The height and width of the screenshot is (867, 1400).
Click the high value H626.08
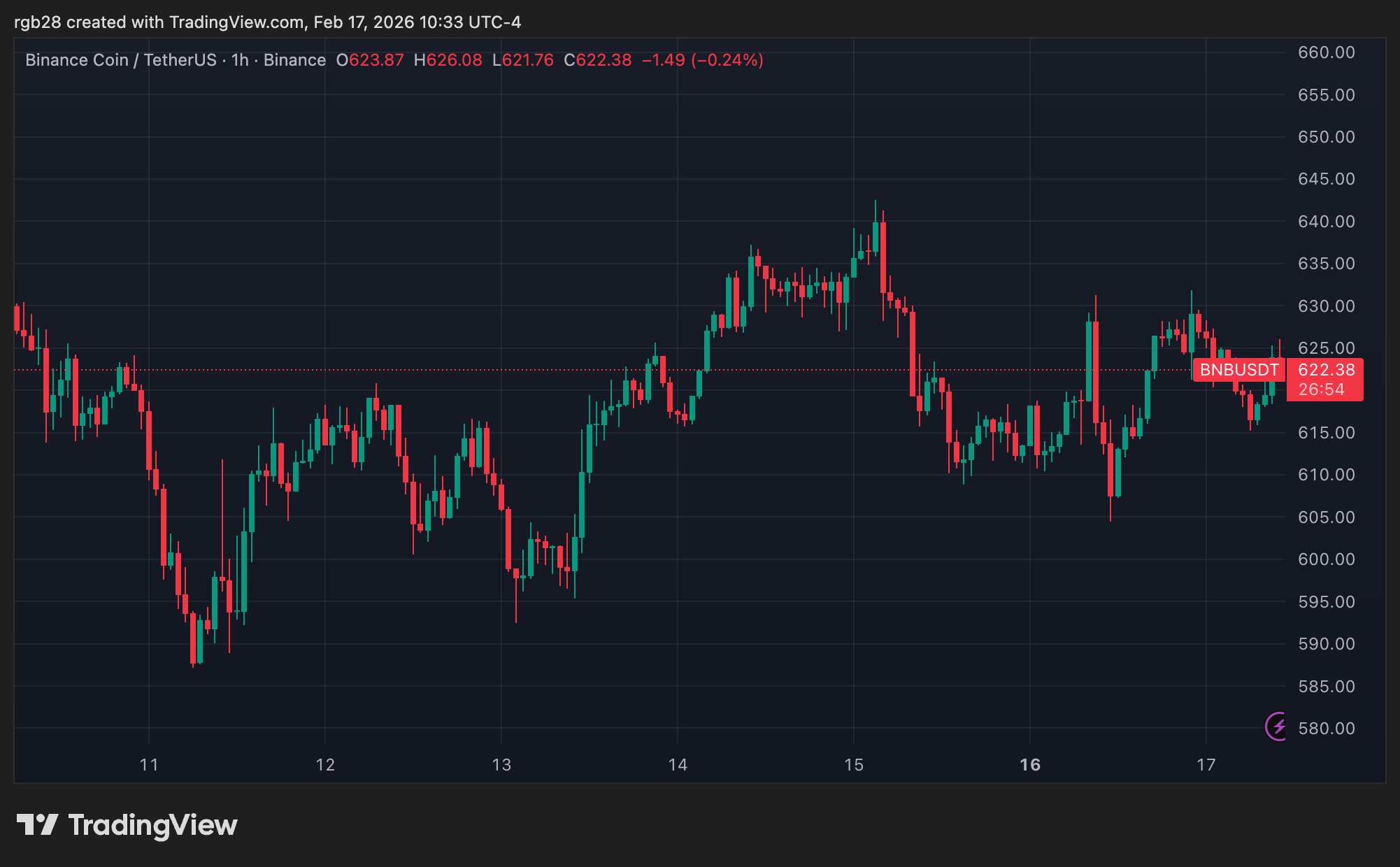pos(448,60)
